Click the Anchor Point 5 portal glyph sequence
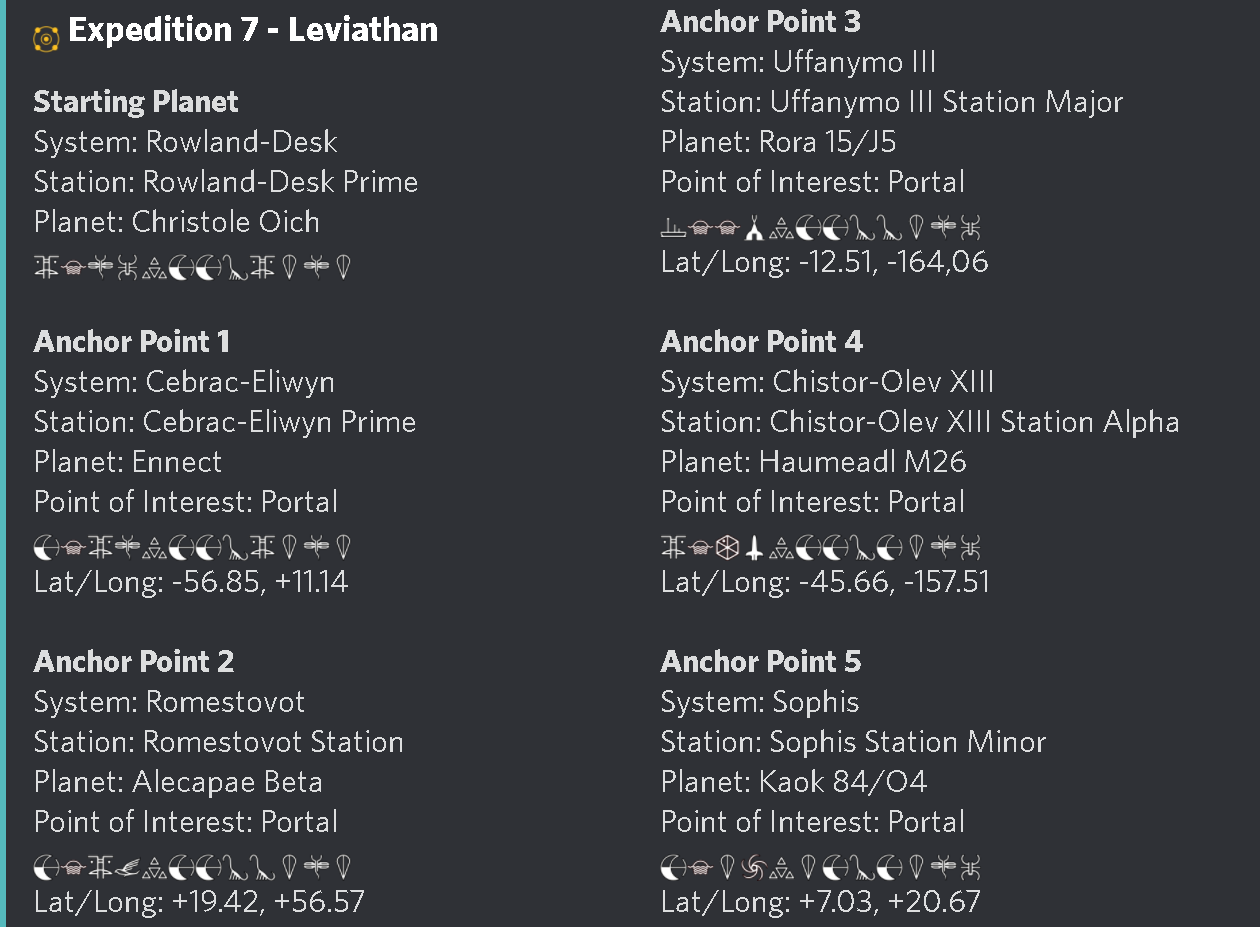 [820, 867]
